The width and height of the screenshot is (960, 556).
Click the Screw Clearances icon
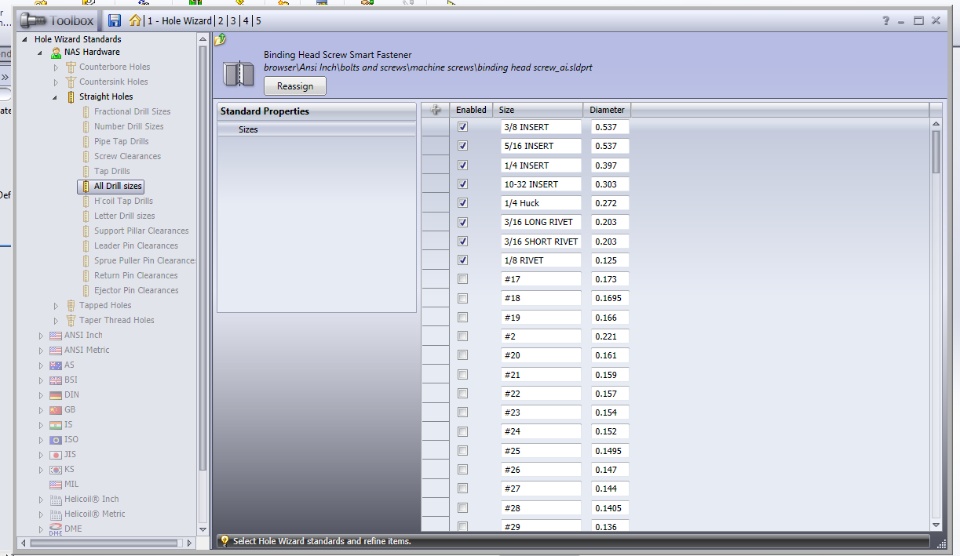[86, 156]
